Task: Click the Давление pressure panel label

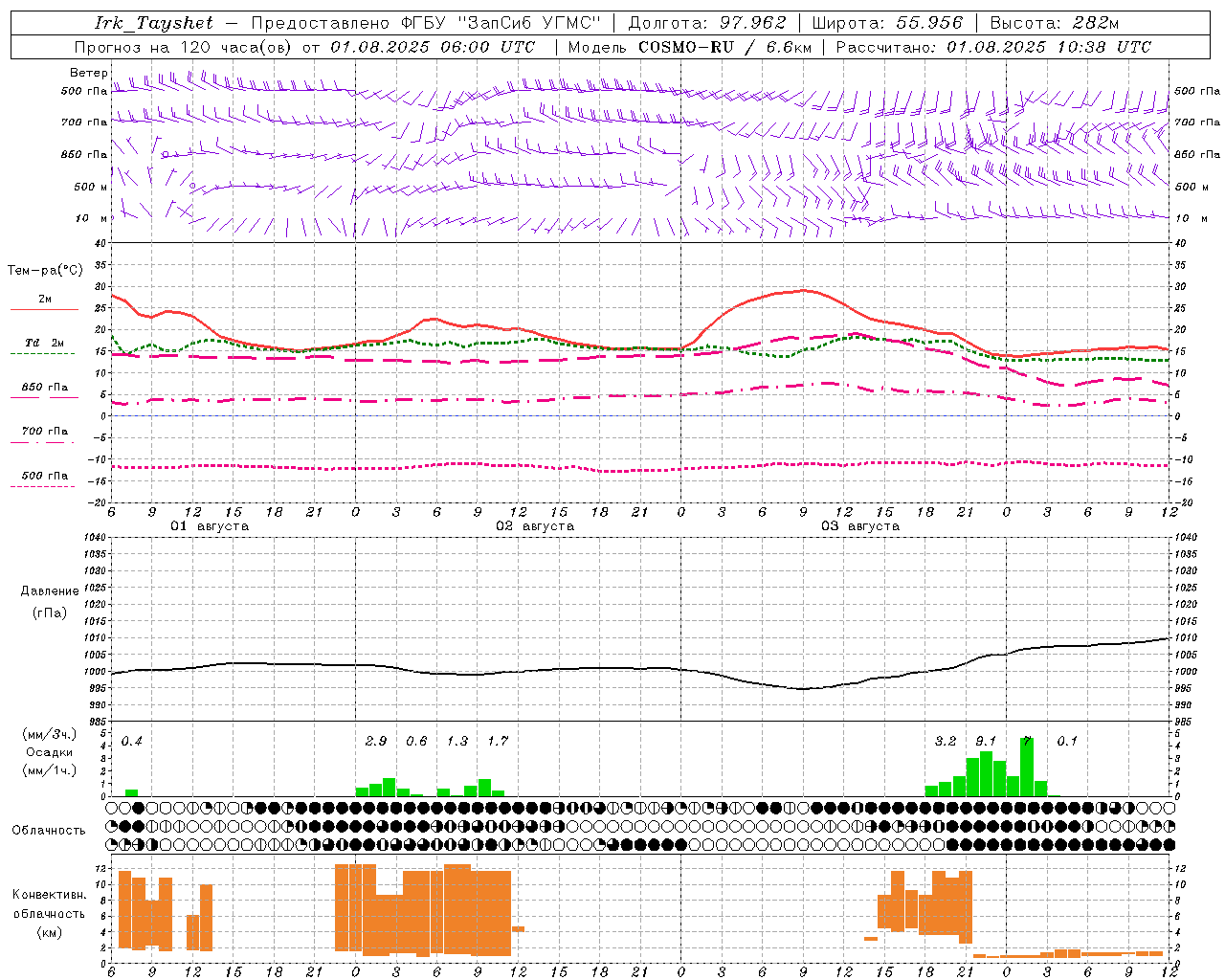Action: [x=49, y=591]
